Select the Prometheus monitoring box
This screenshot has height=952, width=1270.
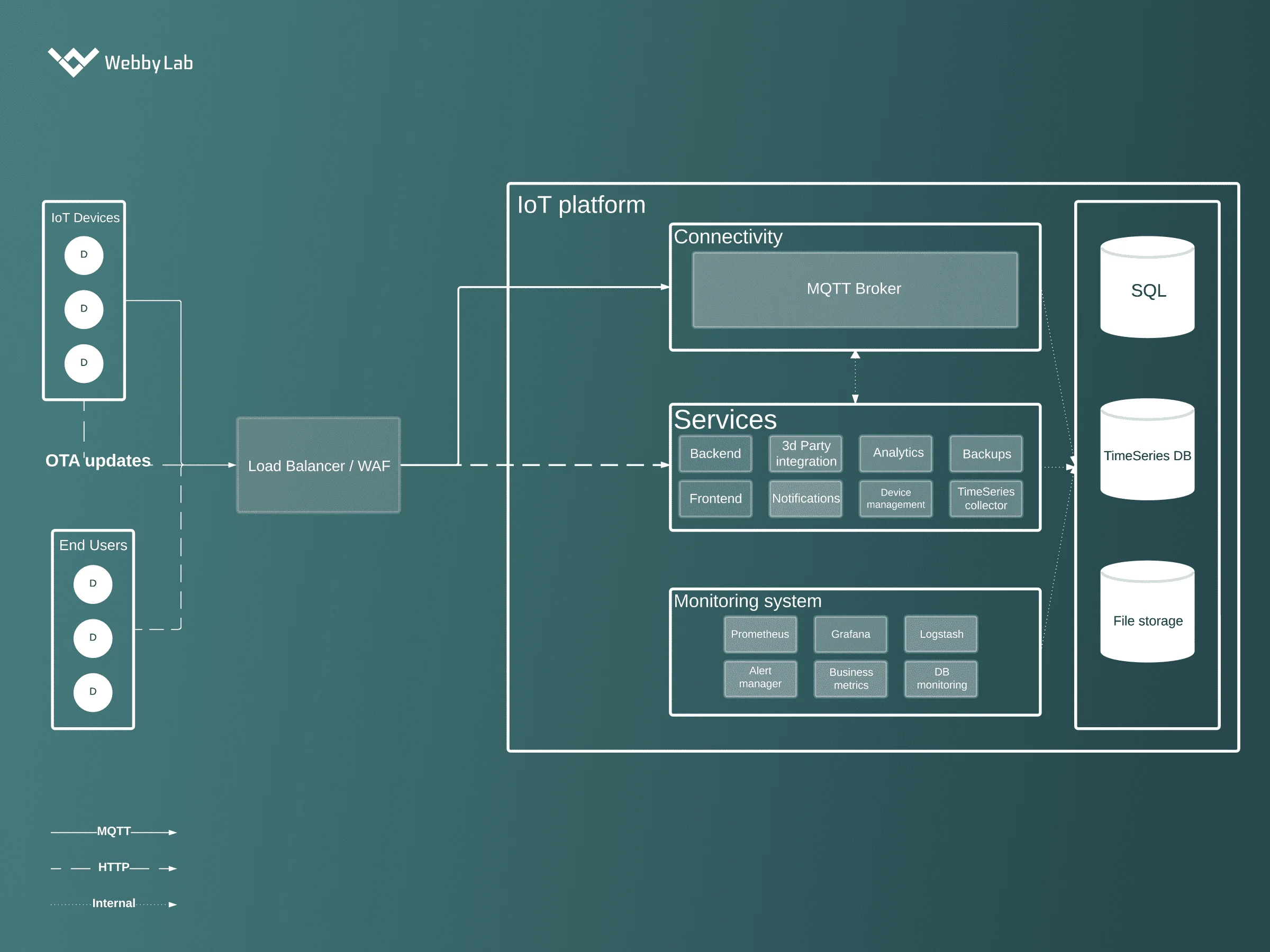click(x=760, y=634)
